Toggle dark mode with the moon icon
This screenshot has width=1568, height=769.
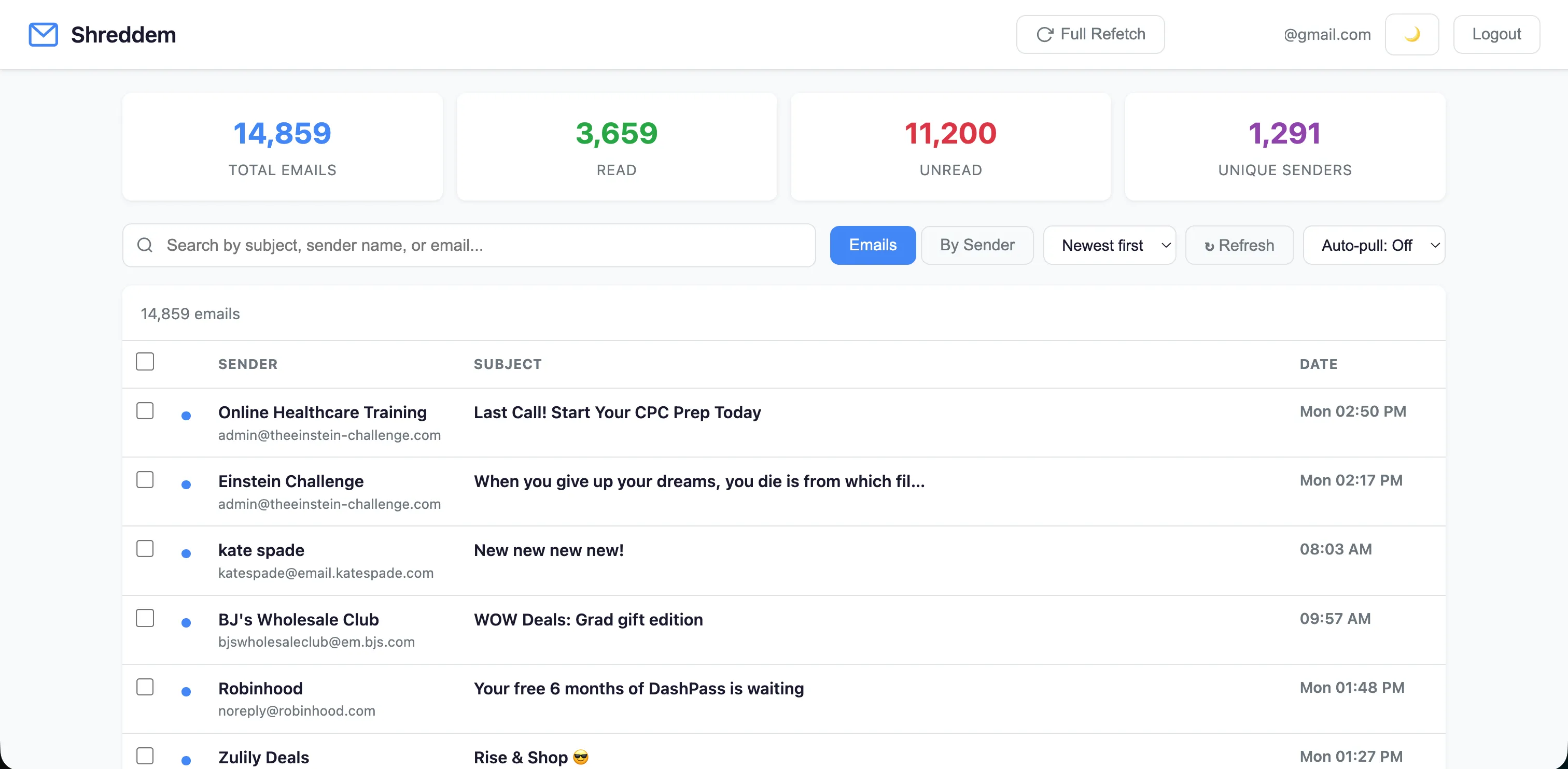pyautogui.click(x=1411, y=35)
